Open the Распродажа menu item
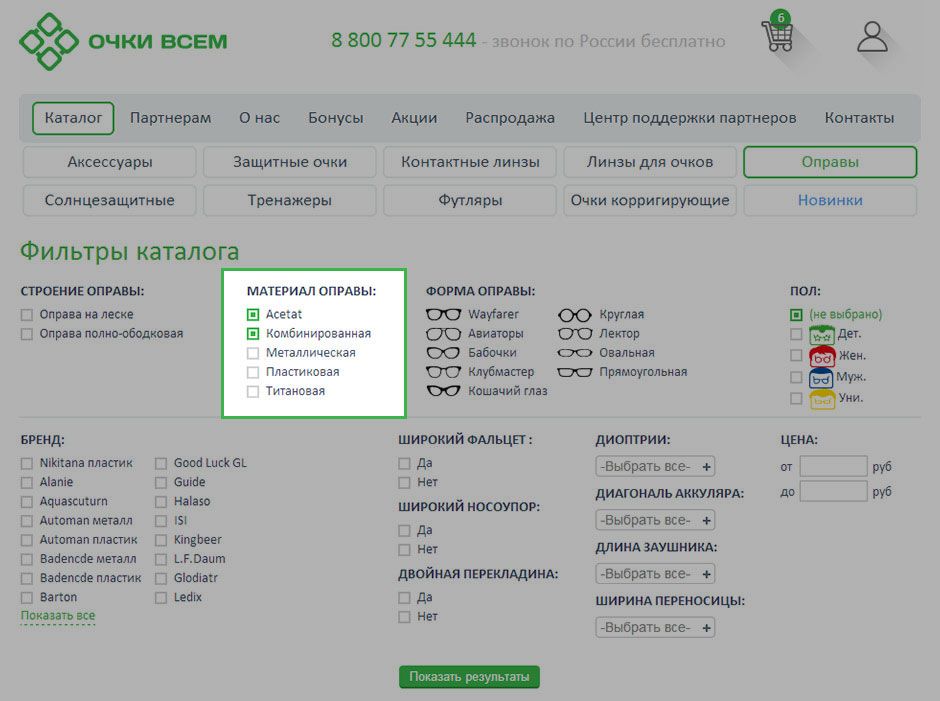 tap(509, 118)
